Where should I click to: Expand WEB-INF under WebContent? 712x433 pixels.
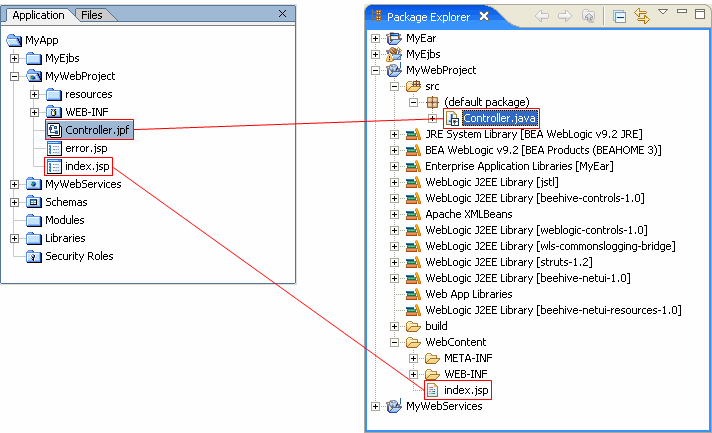[x=413, y=374]
